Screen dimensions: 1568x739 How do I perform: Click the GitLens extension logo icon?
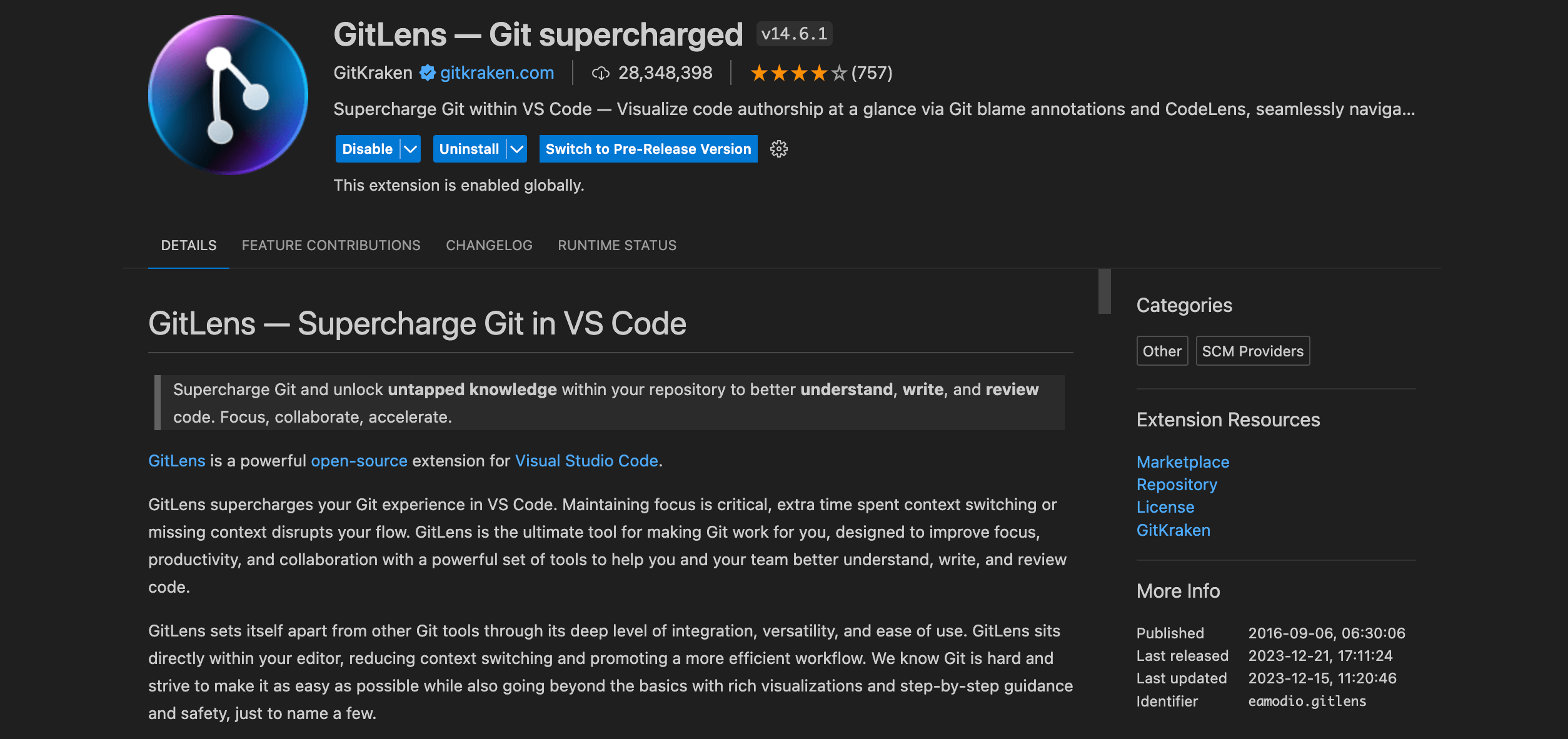point(228,94)
